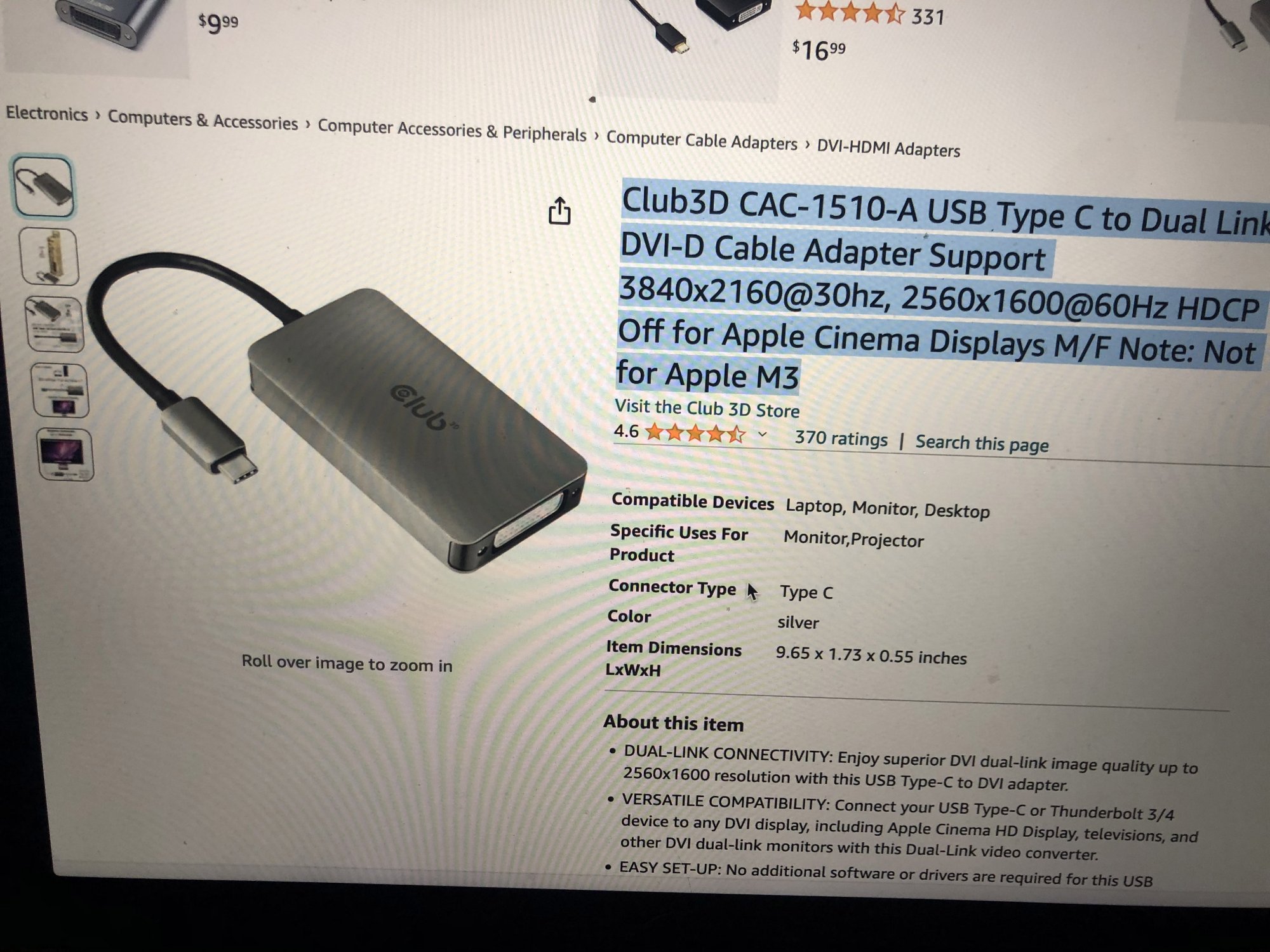This screenshot has height=952, width=1270.
Task: Select the fourth product thumbnail
Action: coord(59,390)
